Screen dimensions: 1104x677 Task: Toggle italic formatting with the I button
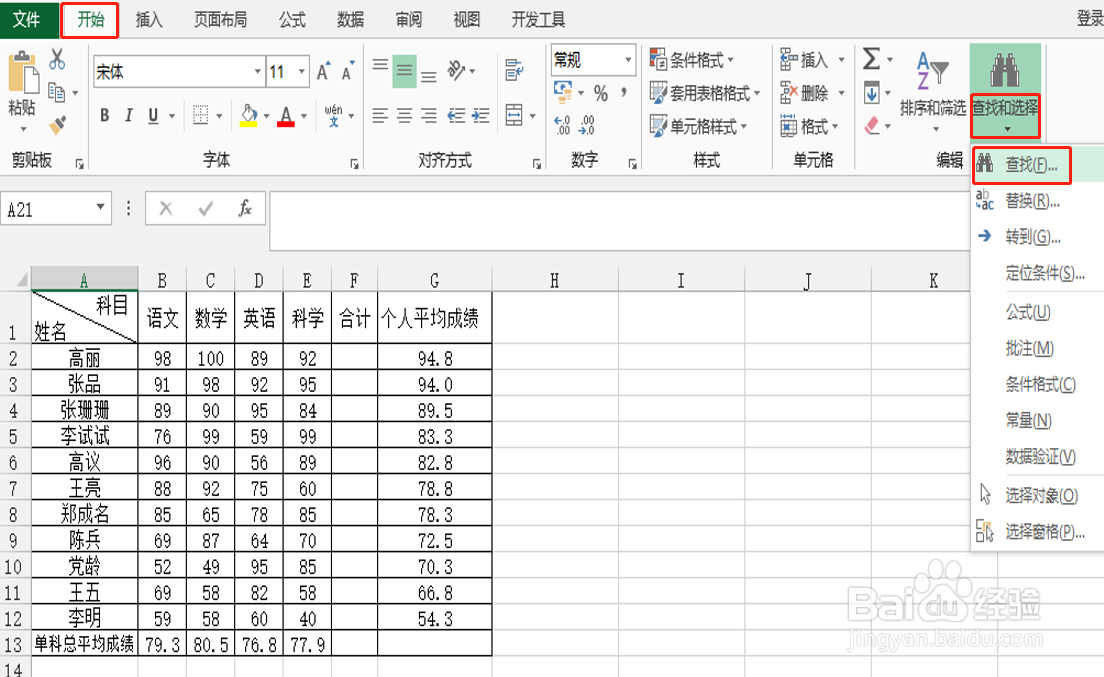126,115
